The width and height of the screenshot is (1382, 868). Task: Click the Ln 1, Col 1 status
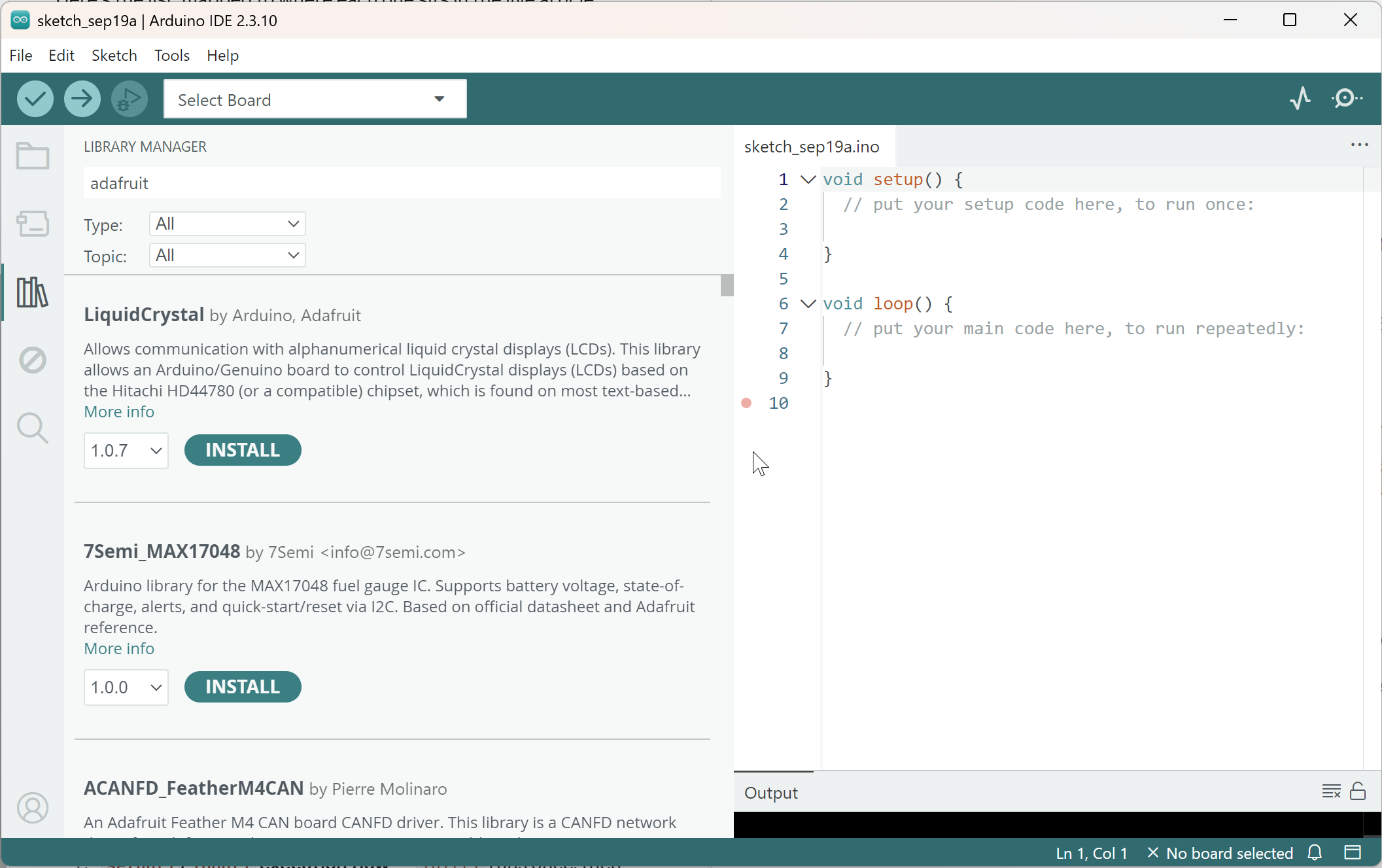[1092, 853]
